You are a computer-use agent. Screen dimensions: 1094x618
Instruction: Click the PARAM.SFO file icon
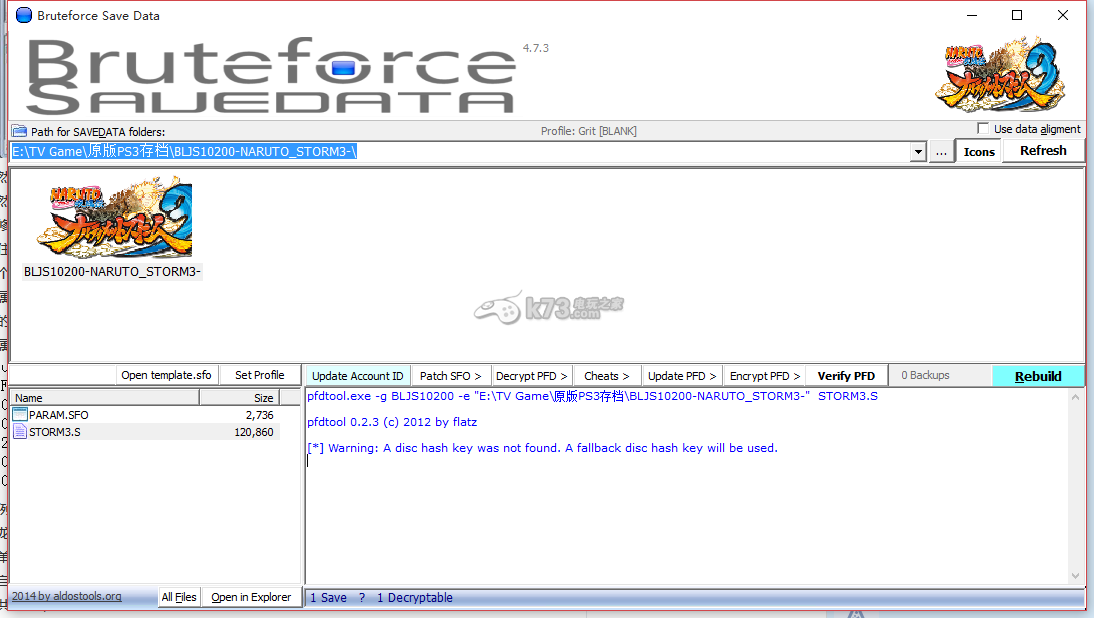coord(20,414)
